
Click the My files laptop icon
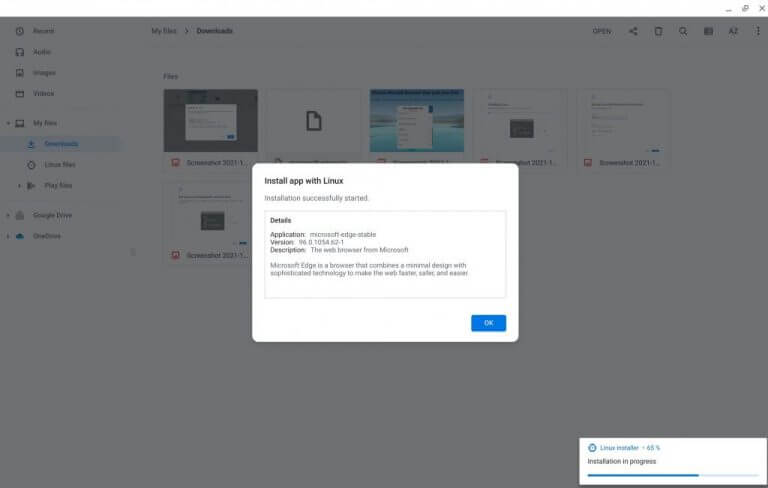click(20, 123)
